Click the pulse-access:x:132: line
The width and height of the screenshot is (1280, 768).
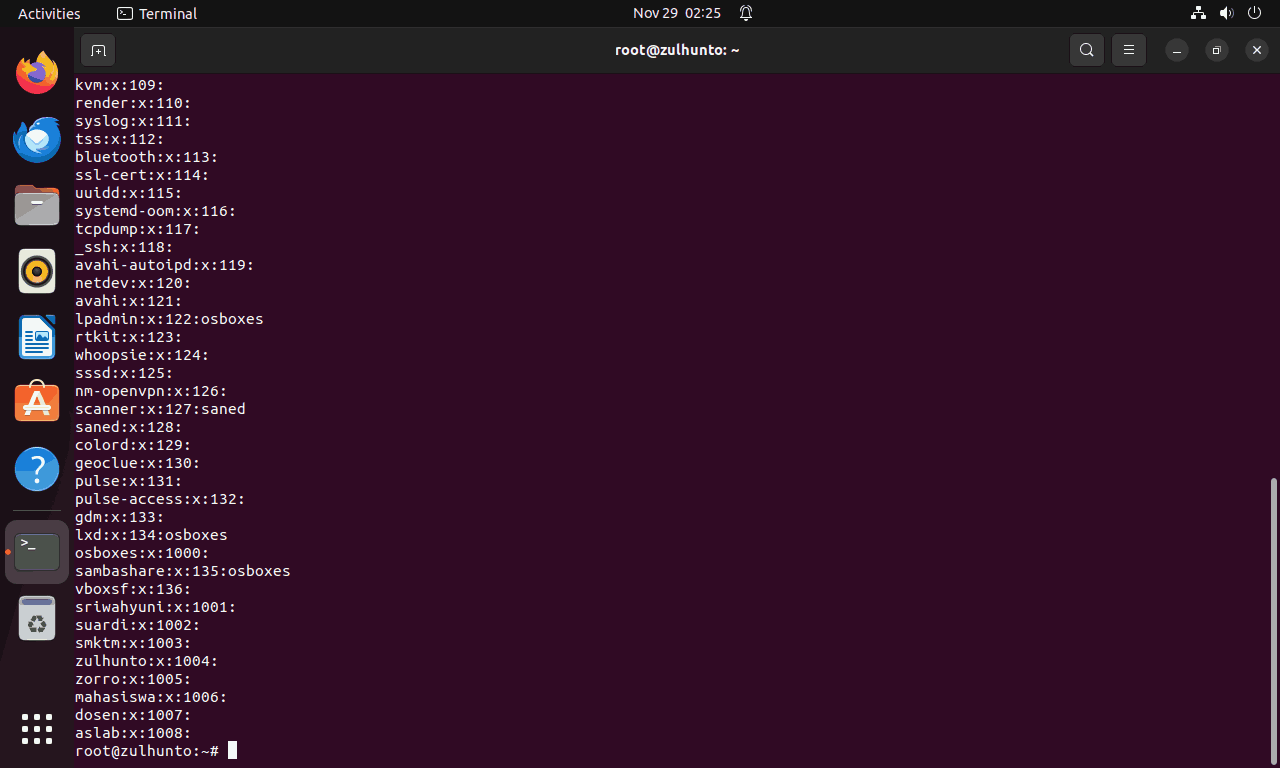pos(160,499)
